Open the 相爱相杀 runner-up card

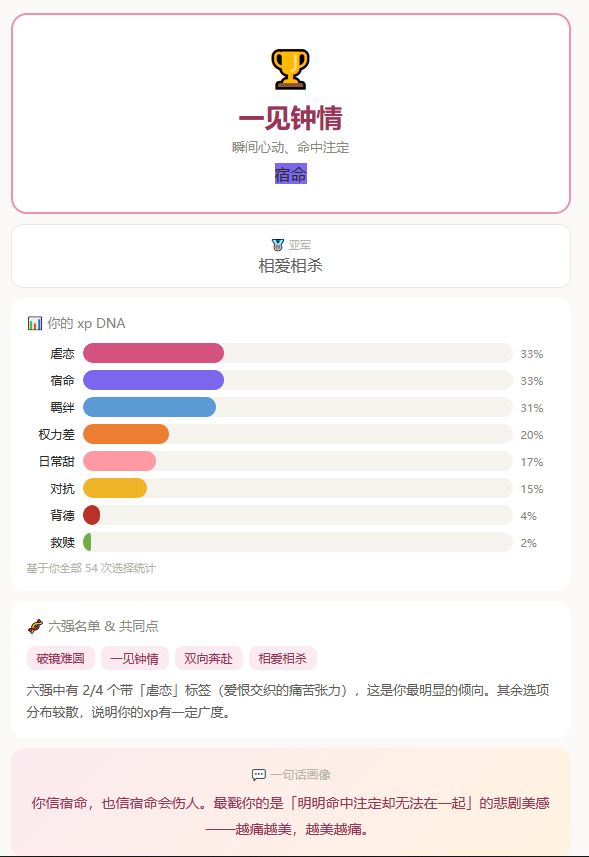[291, 256]
